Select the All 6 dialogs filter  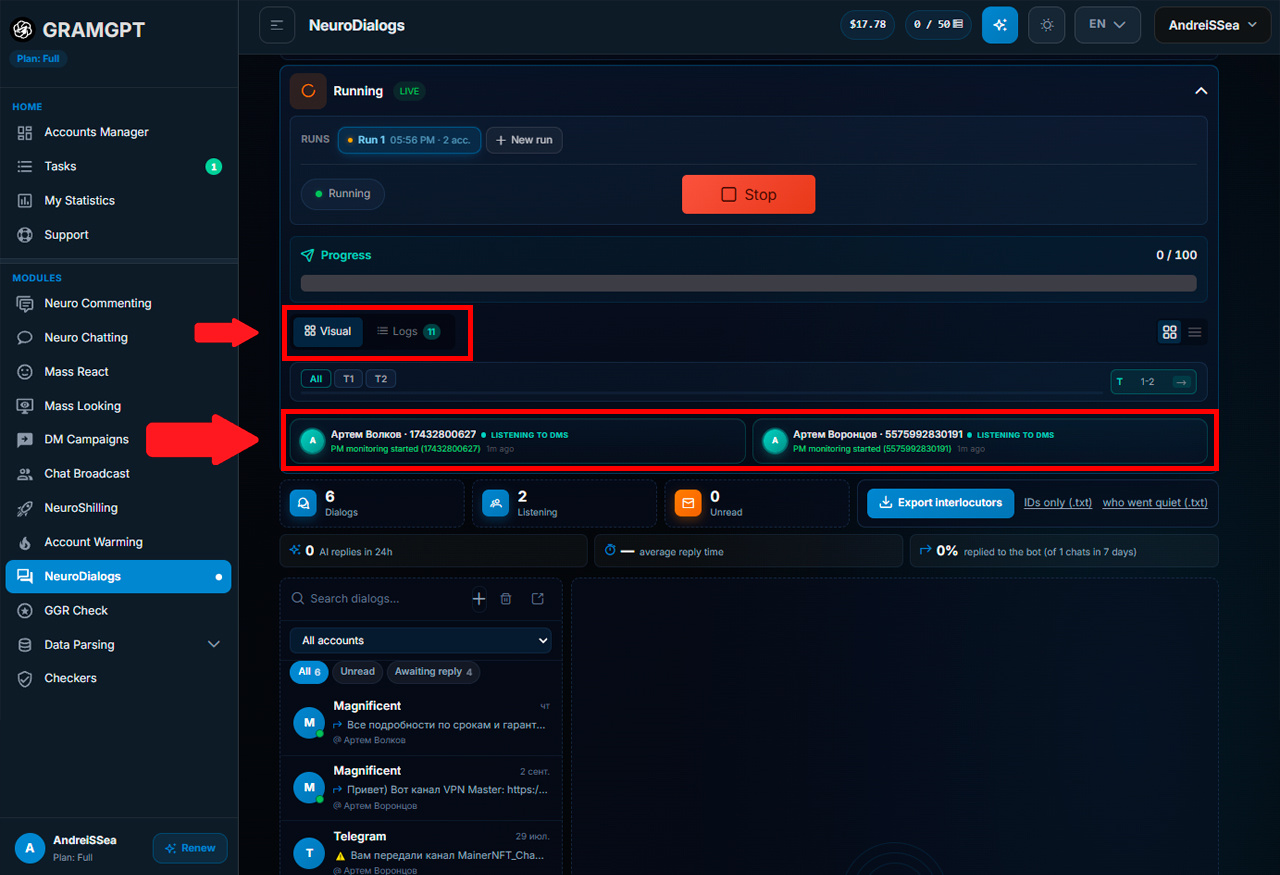pos(310,672)
